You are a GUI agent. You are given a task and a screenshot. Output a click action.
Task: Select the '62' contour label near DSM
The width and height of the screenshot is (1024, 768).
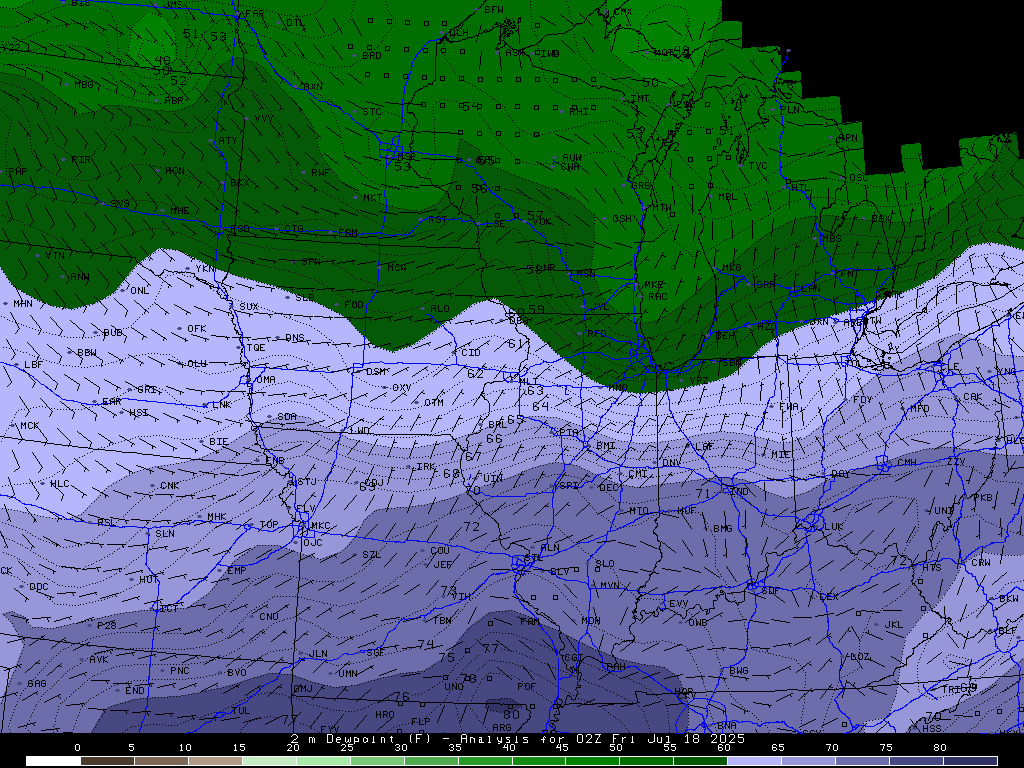475,374
